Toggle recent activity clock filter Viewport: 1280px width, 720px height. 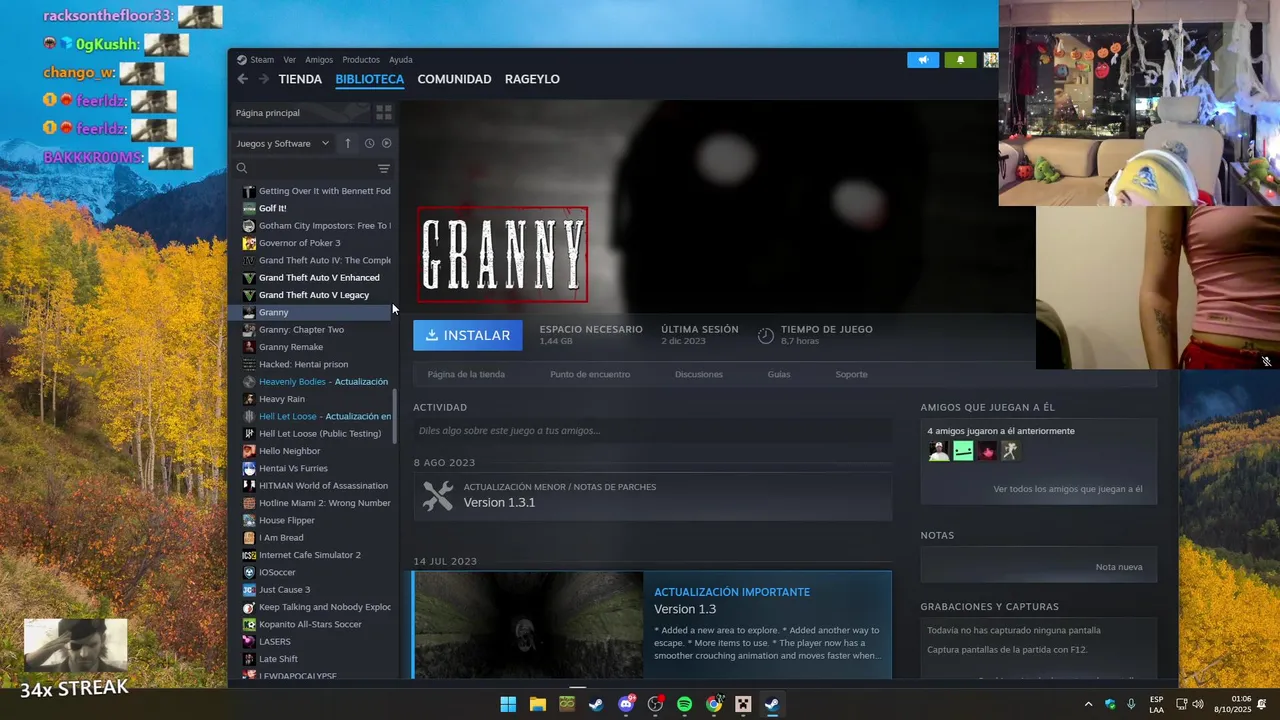[x=369, y=143]
